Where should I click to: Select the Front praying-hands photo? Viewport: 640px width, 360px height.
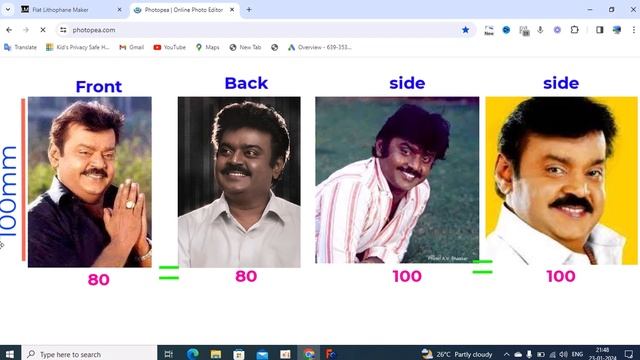coord(90,182)
